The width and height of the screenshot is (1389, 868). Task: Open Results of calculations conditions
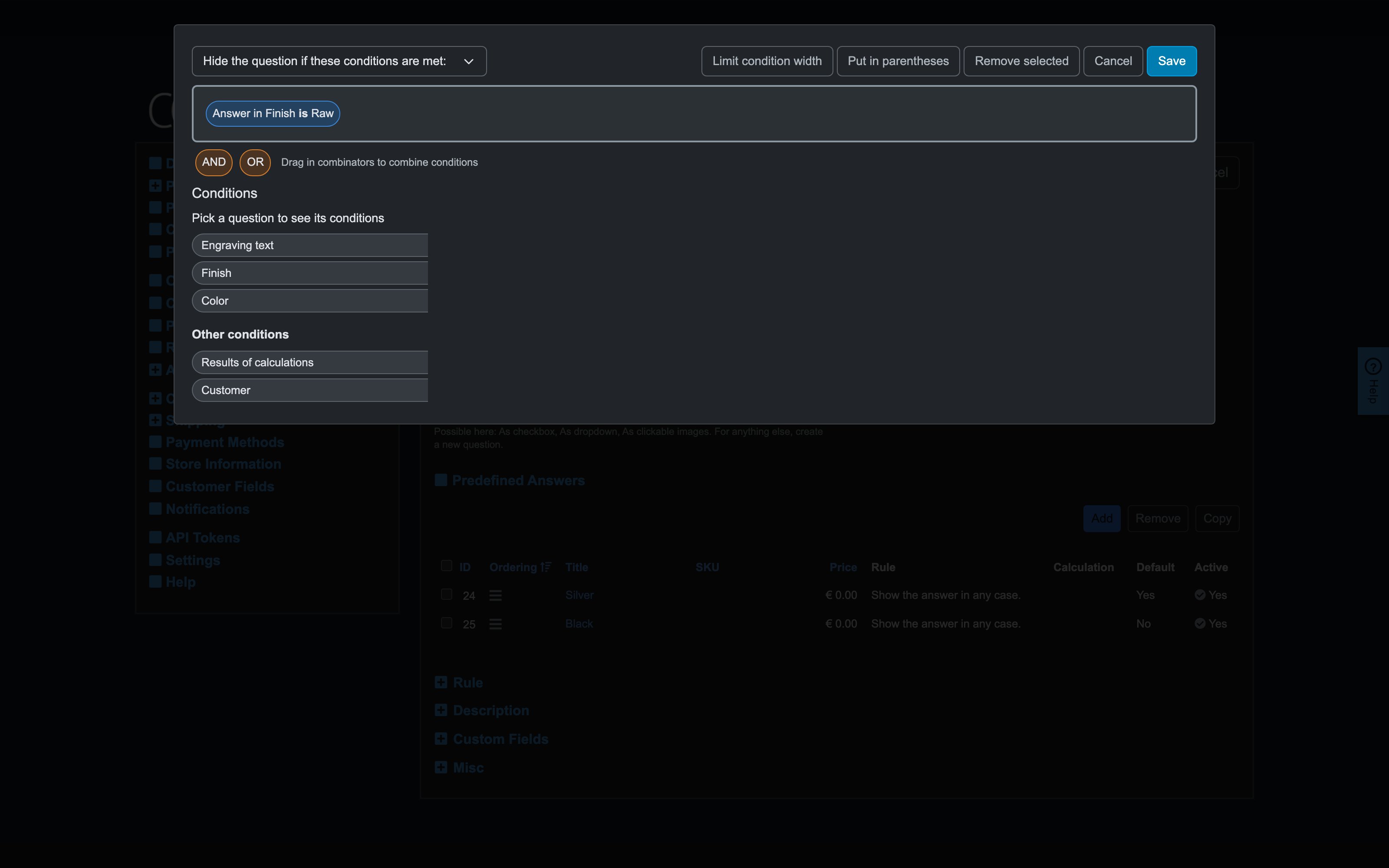(310, 362)
